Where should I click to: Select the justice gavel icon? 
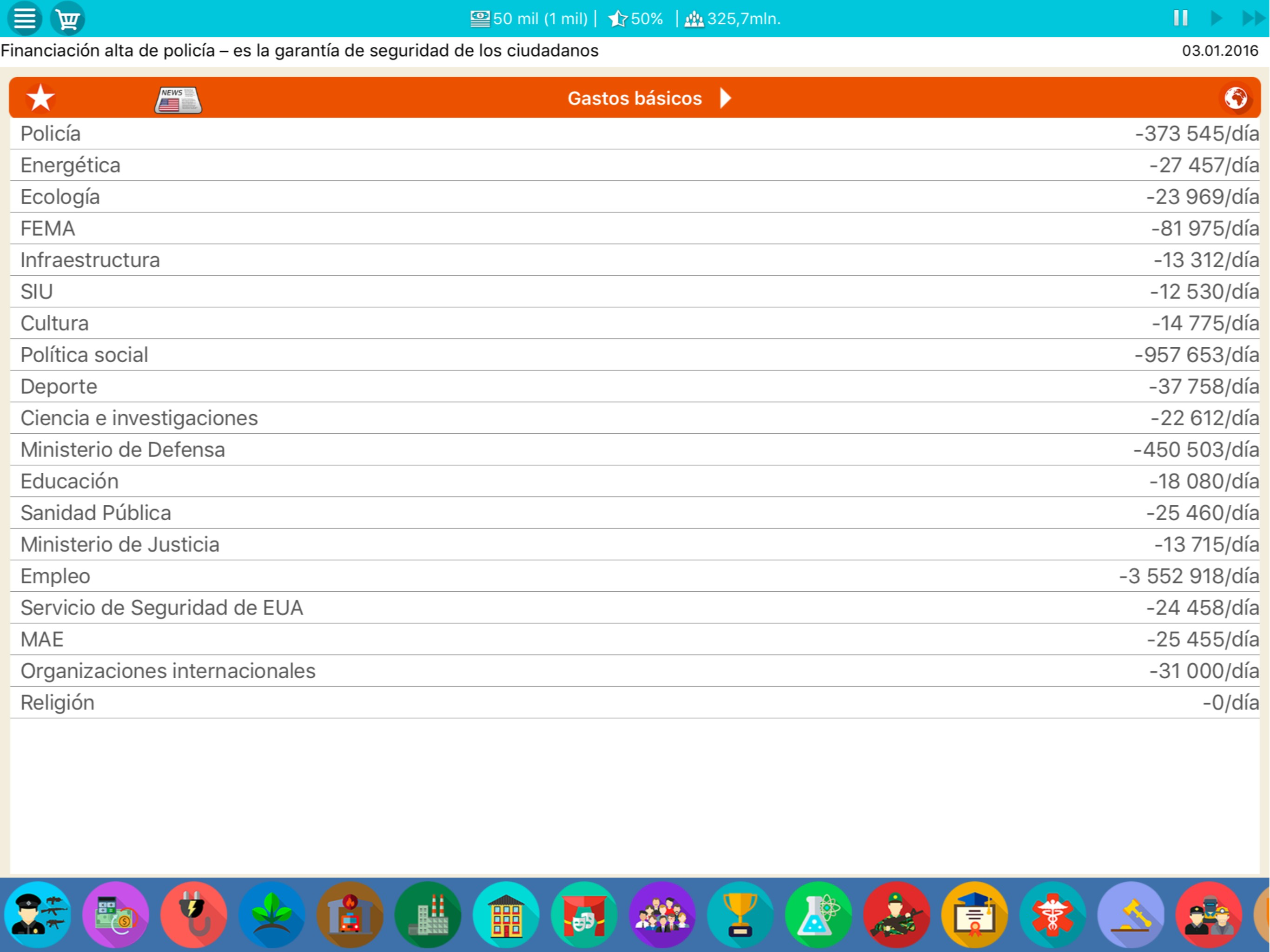coord(1131,915)
